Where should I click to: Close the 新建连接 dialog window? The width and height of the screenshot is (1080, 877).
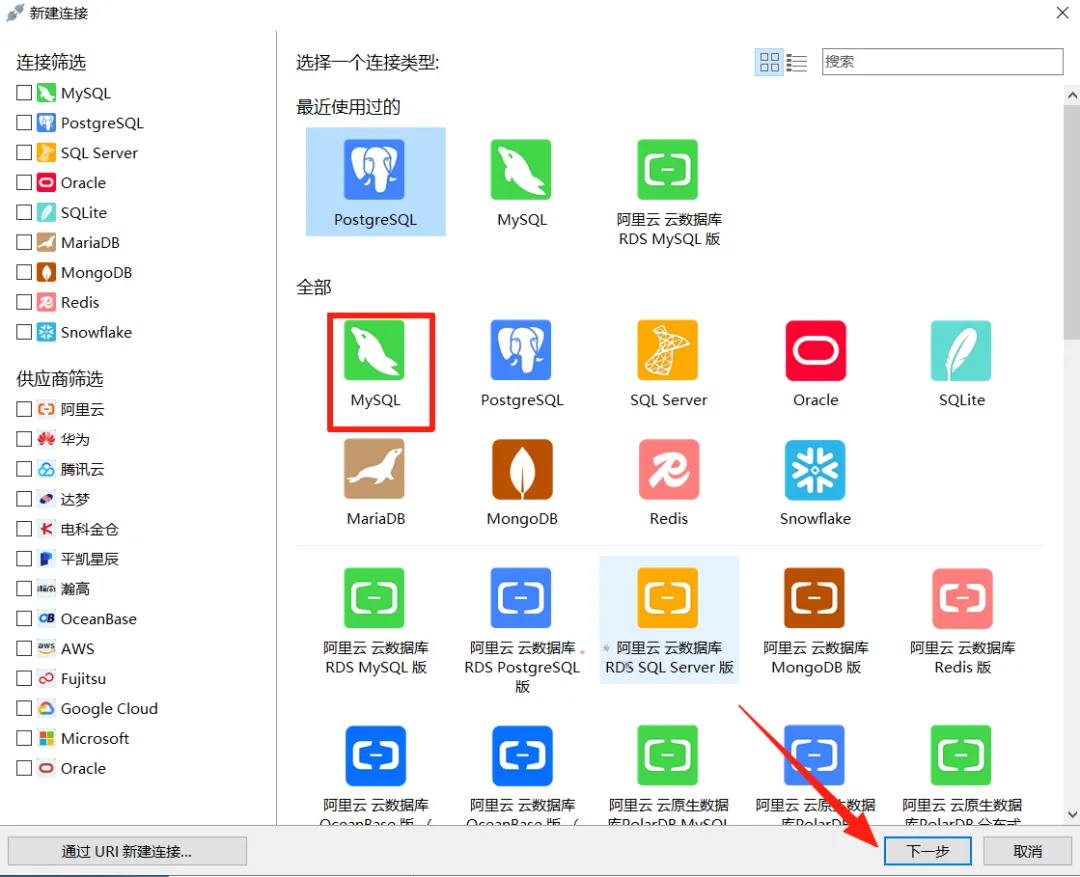[x=1062, y=13]
